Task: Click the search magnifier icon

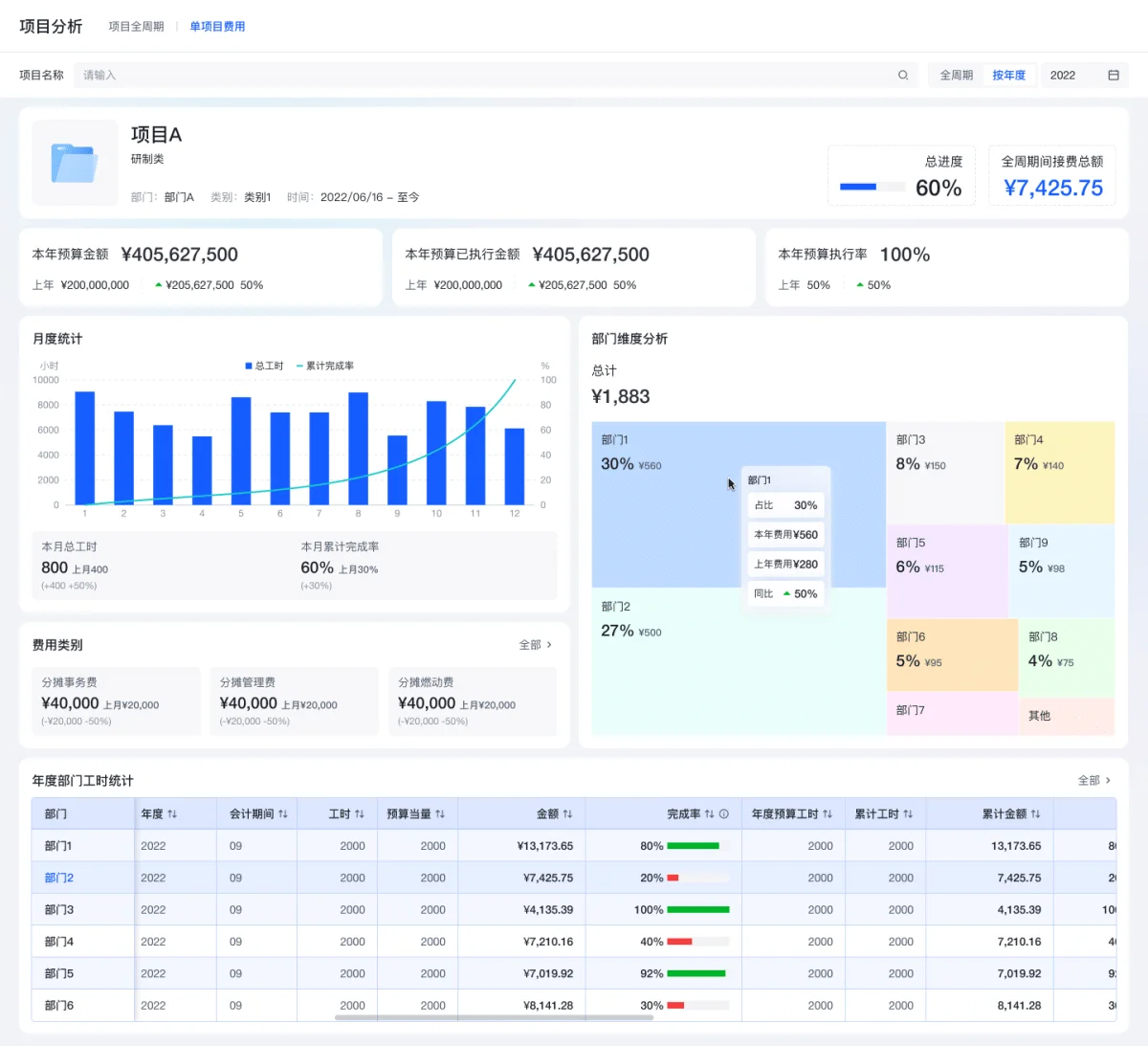Action: (x=902, y=76)
